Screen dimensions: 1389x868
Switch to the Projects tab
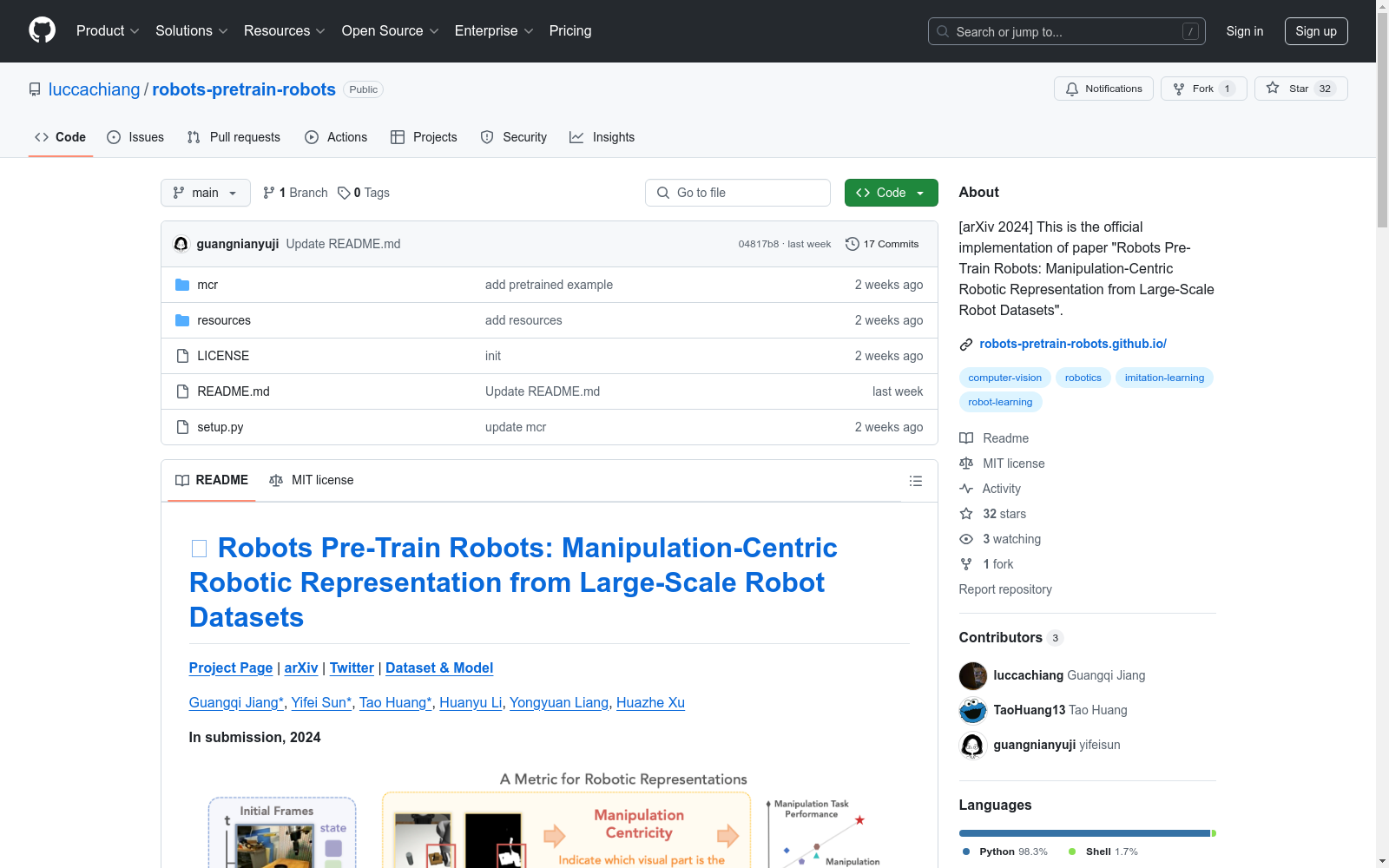pyautogui.click(x=424, y=137)
